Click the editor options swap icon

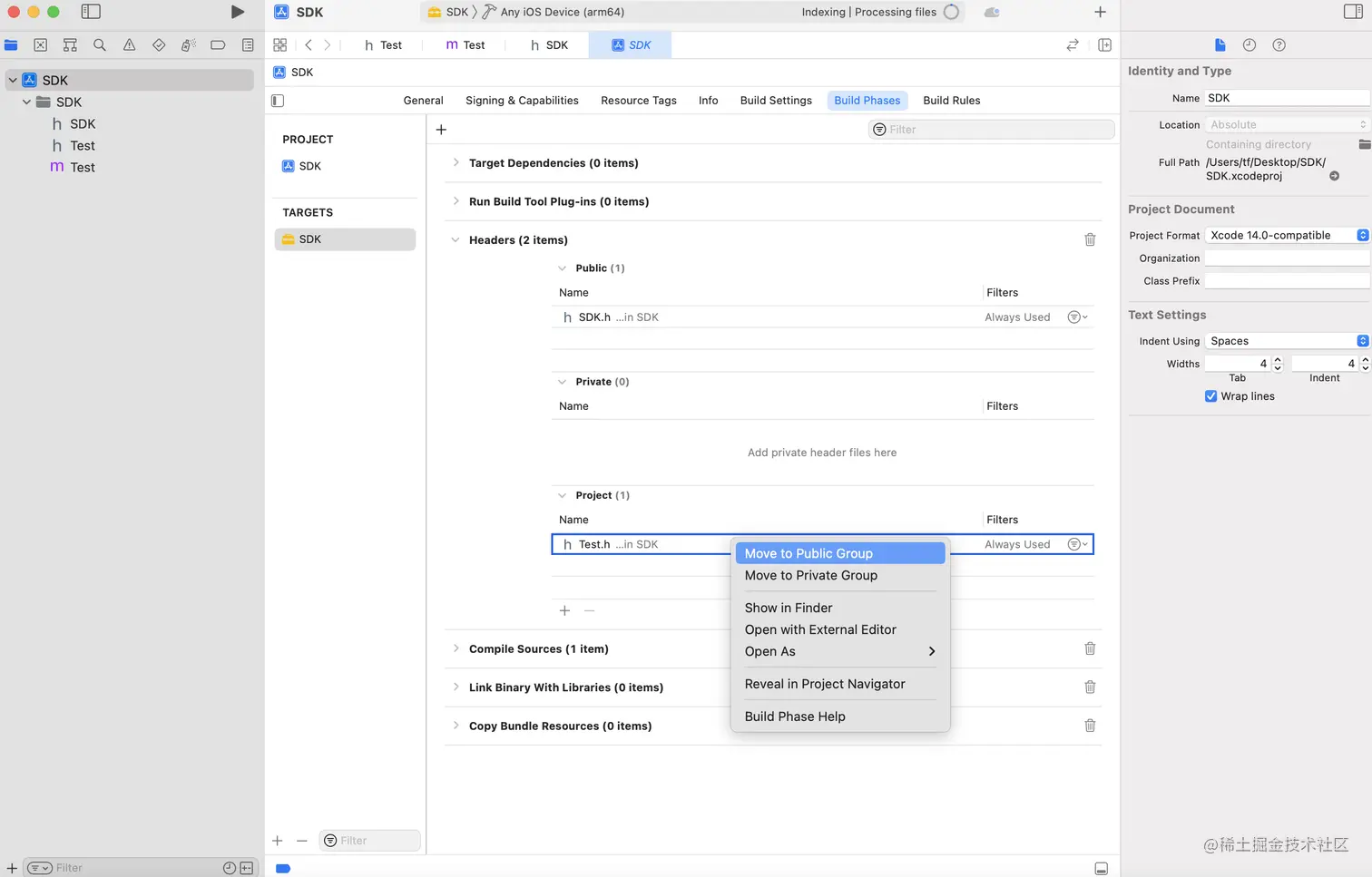click(x=1073, y=45)
